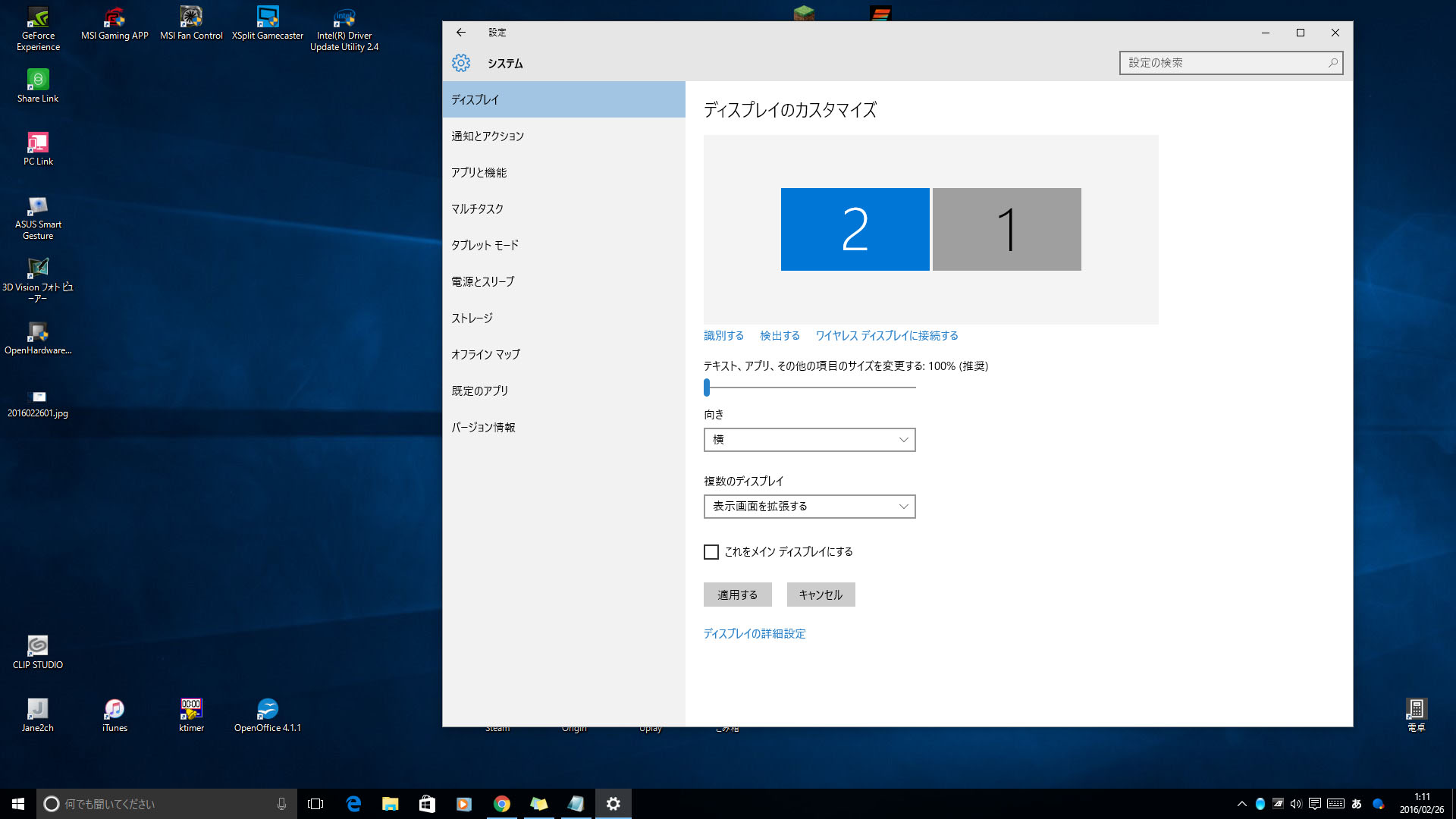Screen dimensions: 1456x819
Task: Expand the 複数のディスプレイ dropdown
Action: tap(809, 507)
